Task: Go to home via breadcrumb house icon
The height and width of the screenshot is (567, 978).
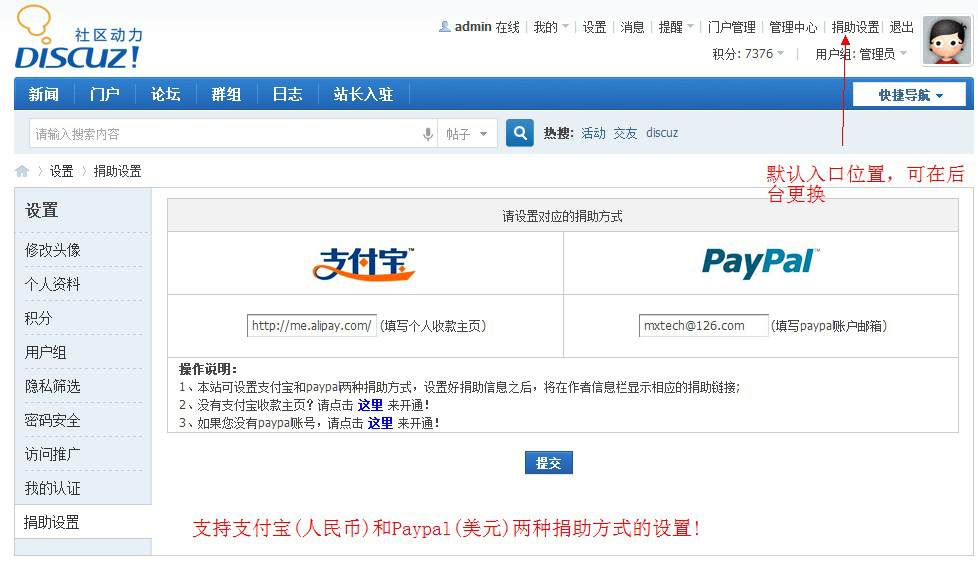Action: 22,171
